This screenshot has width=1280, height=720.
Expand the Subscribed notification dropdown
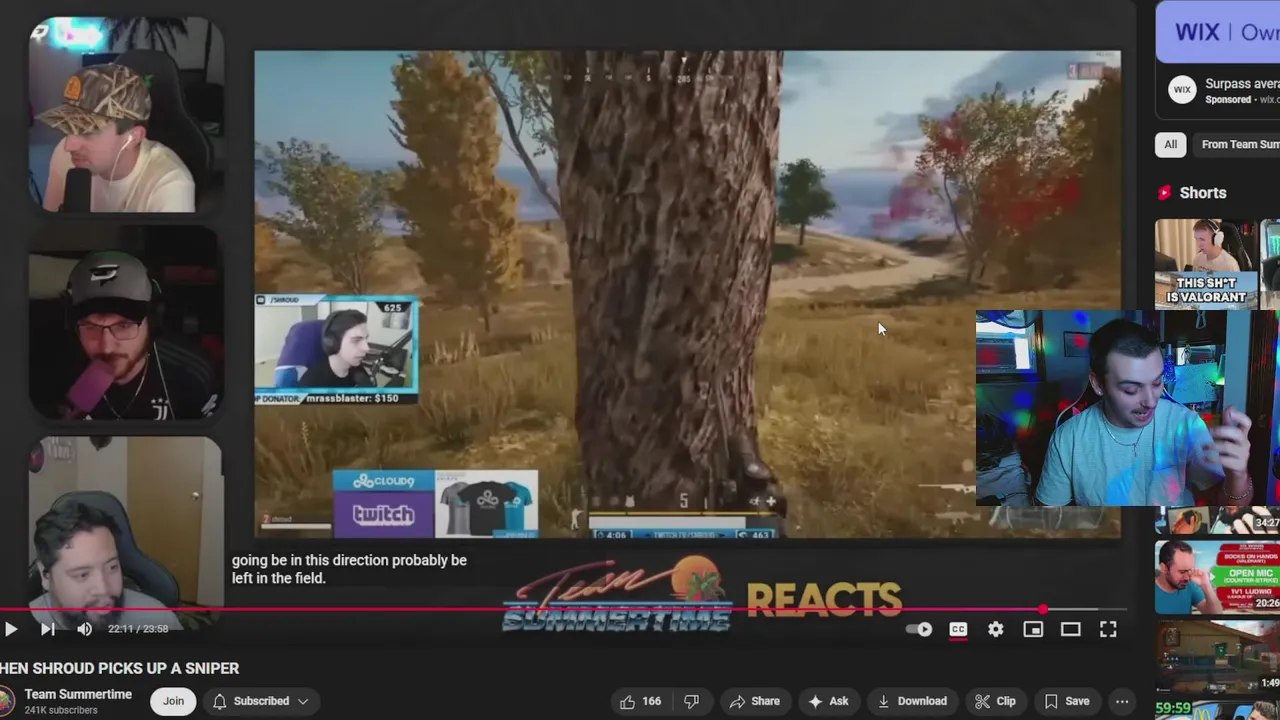tap(259, 701)
